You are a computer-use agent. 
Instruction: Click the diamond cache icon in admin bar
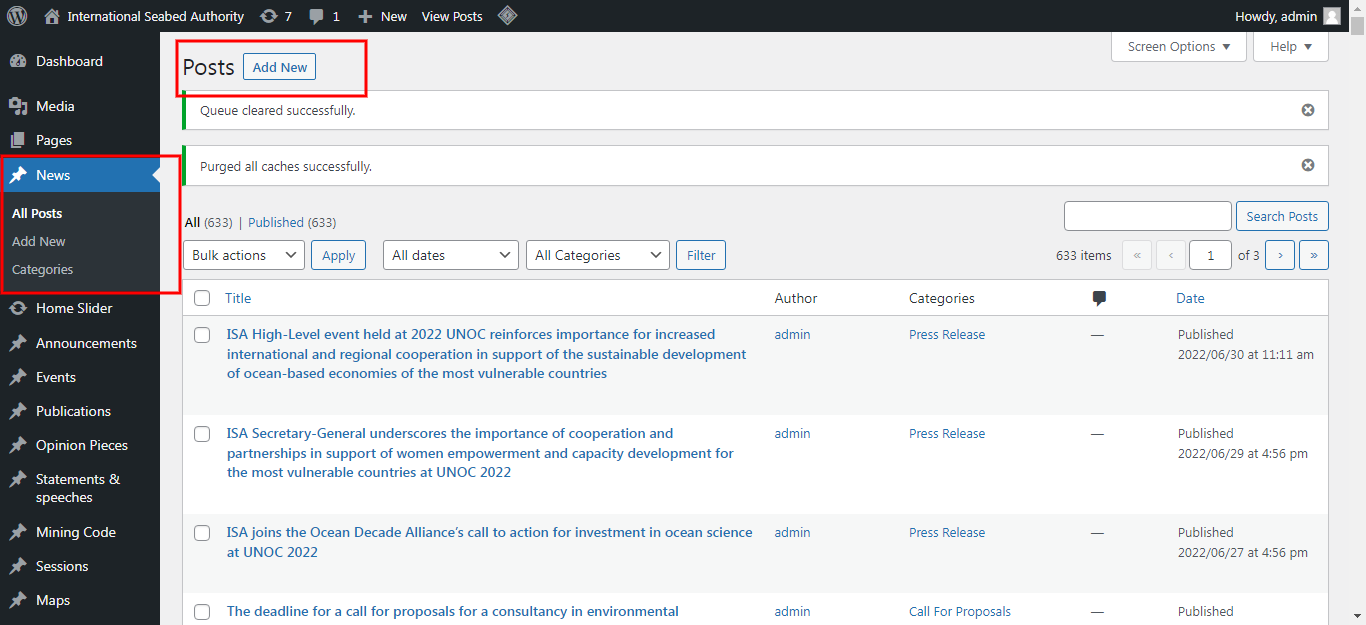pos(507,16)
